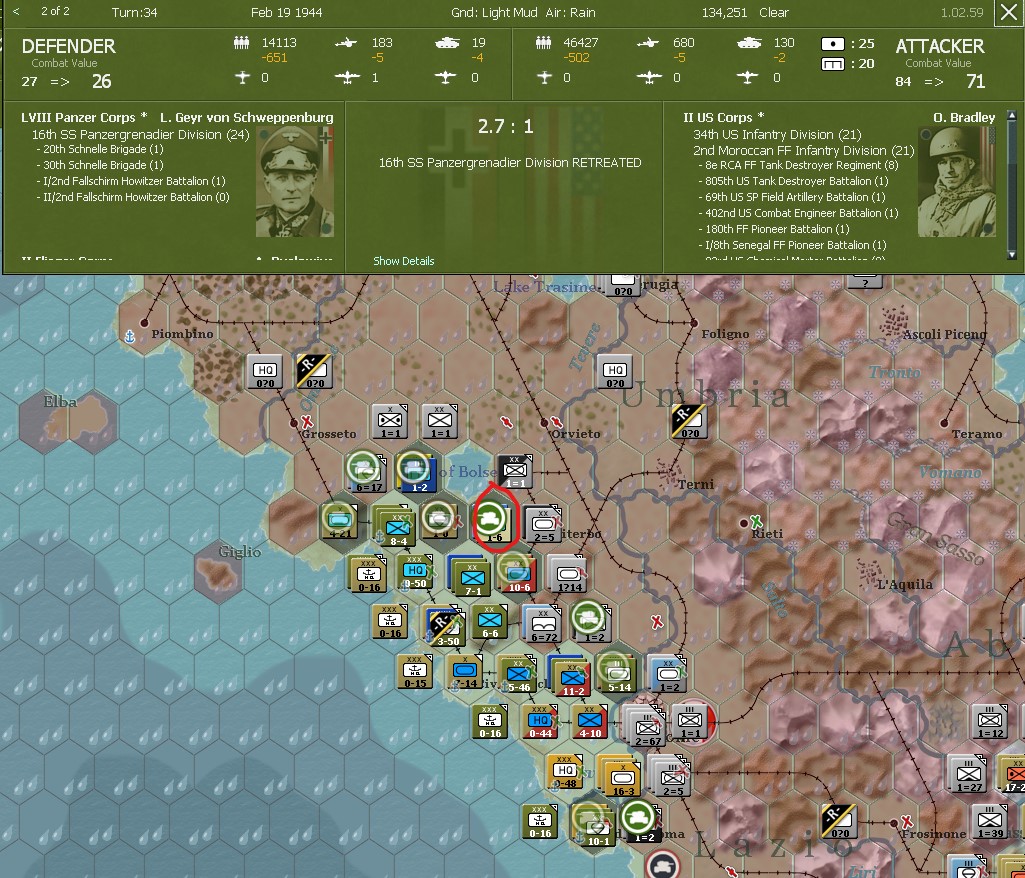This screenshot has height=878, width=1025.
Task: Click the Grosseto city marker
Action: [294, 423]
